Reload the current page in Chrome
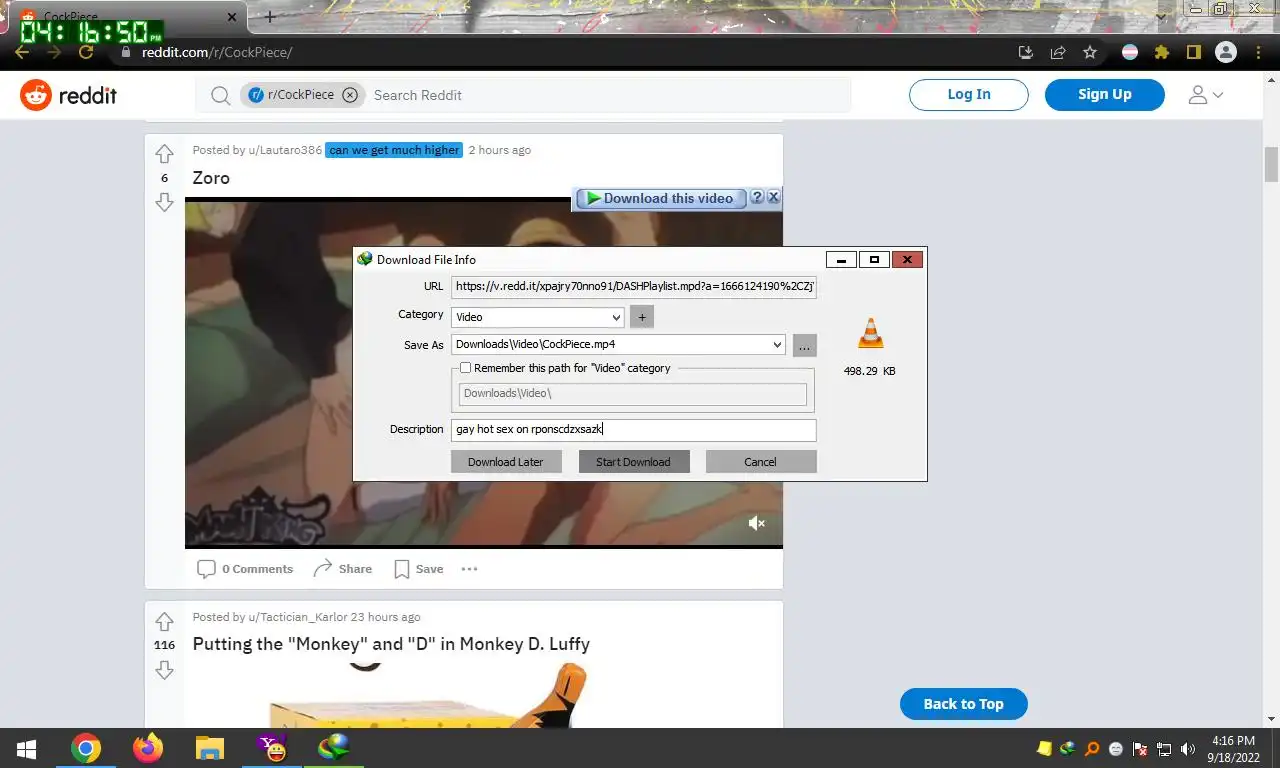This screenshot has height=768, width=1280. 86,52
